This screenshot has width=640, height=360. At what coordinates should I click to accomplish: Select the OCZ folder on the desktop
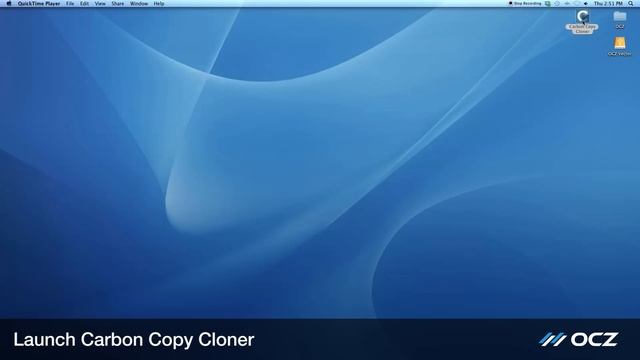620,20
